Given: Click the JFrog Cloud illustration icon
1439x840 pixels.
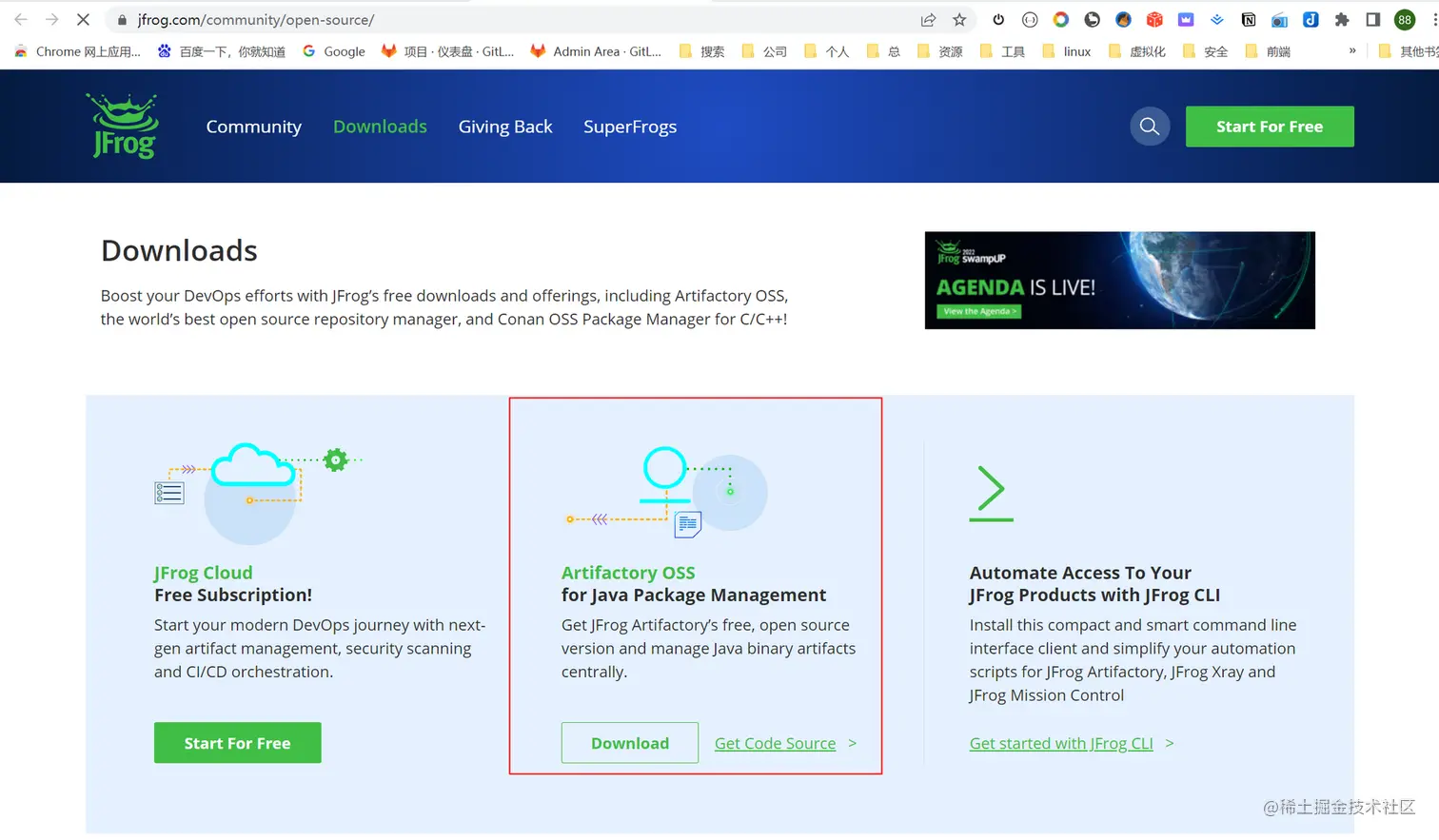Looking at the screenshot, I should click(258, 493).
